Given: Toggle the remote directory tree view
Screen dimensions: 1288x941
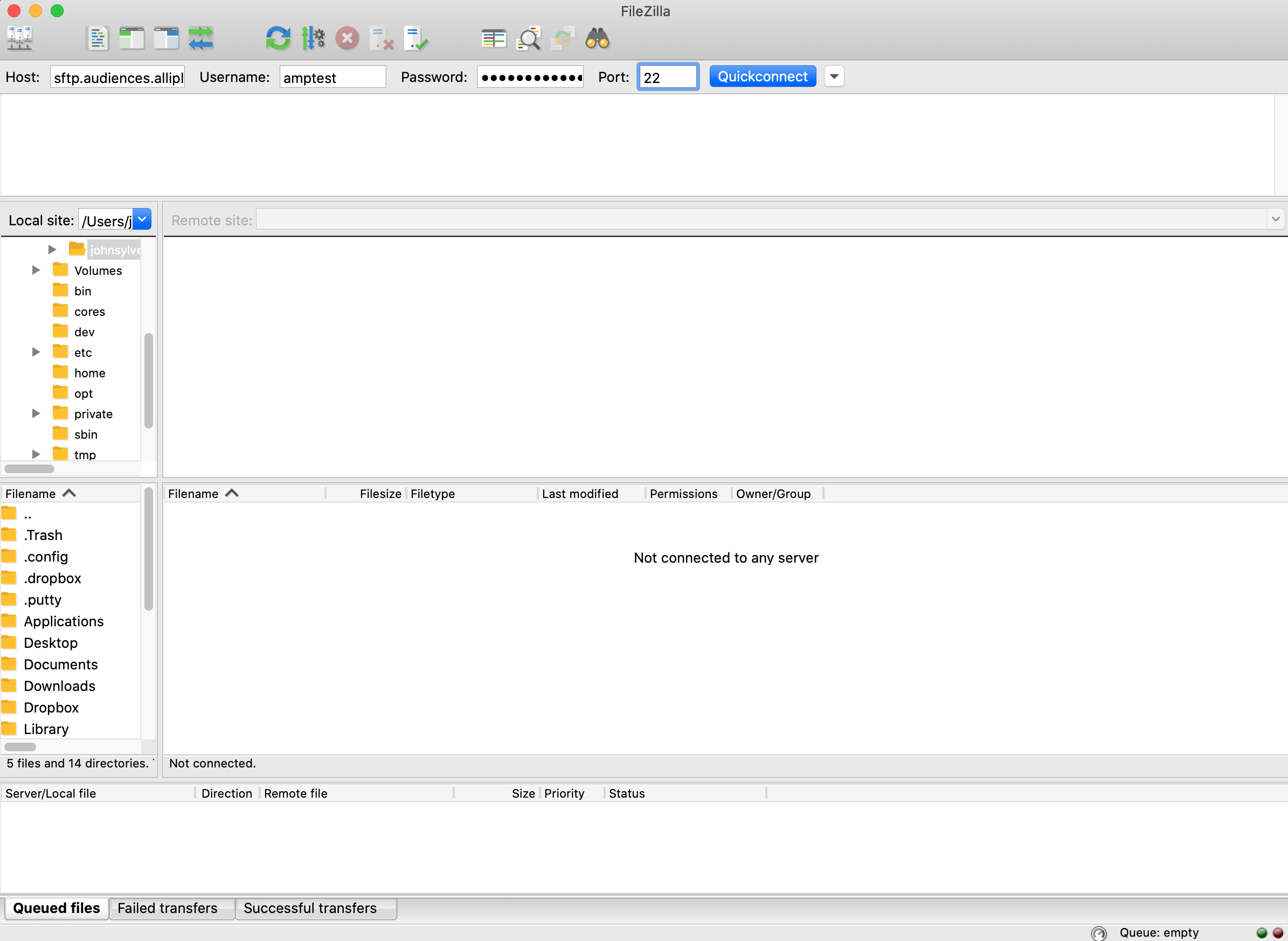Looking at the screenshot, I should [x=165, y=38].
